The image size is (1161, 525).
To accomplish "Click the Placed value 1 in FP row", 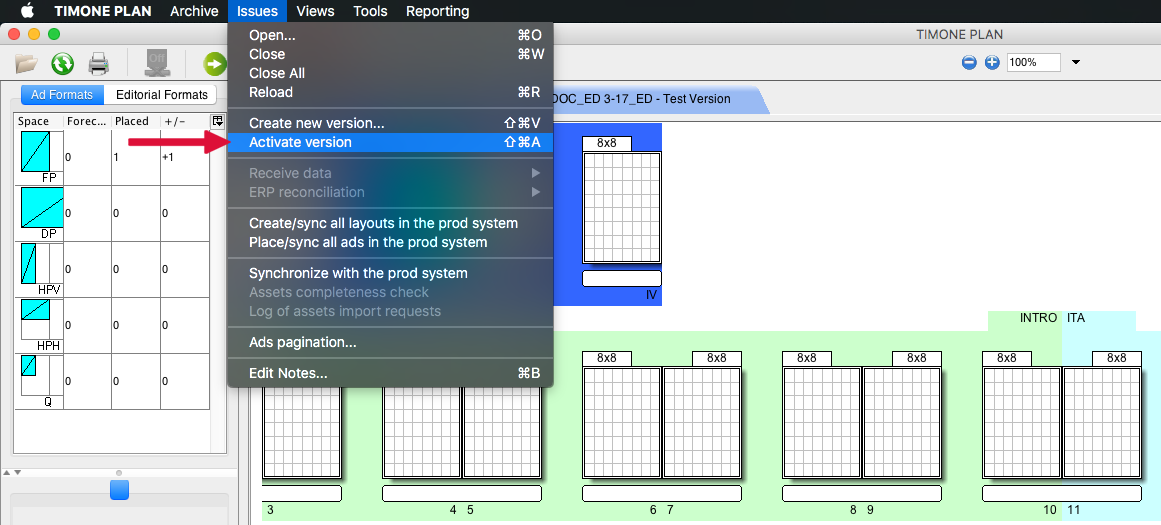I will coord(116,157).
